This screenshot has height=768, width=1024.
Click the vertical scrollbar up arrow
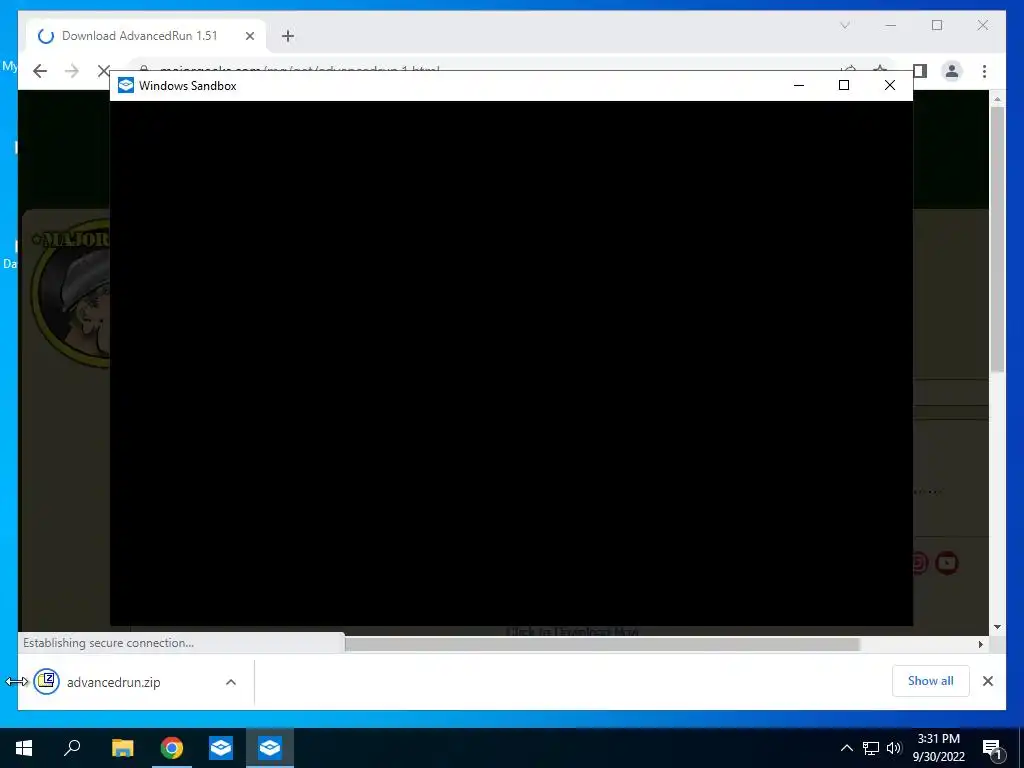[x=997, y=99]
